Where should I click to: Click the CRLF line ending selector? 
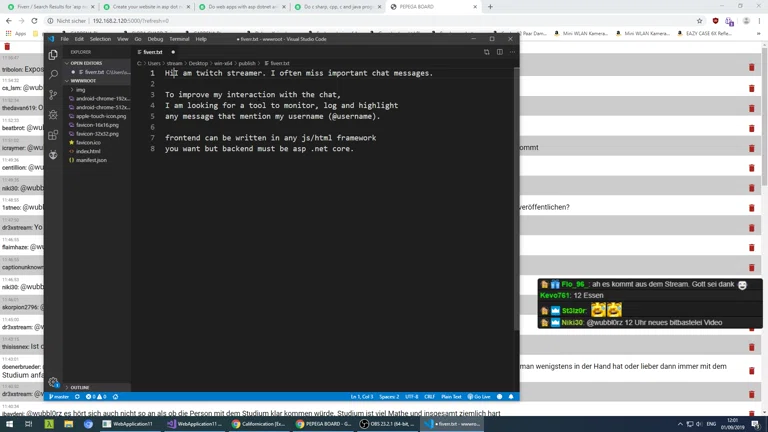point(429,397)
